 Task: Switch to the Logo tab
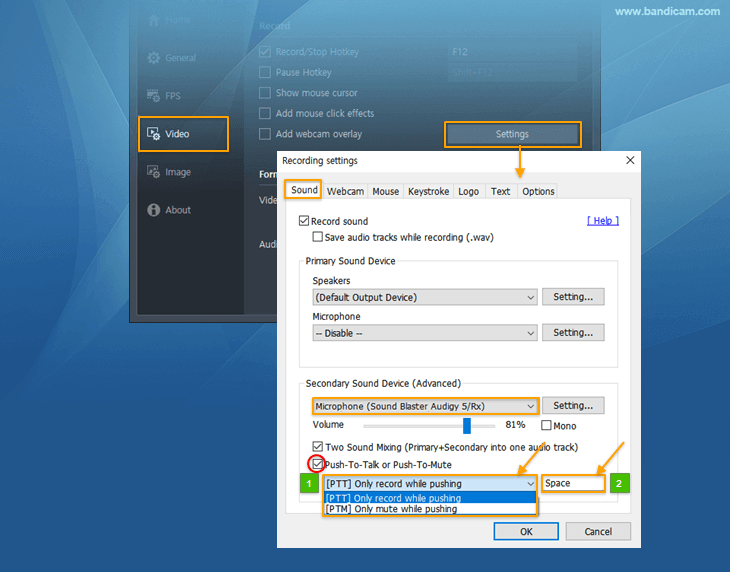pos(468,191)
